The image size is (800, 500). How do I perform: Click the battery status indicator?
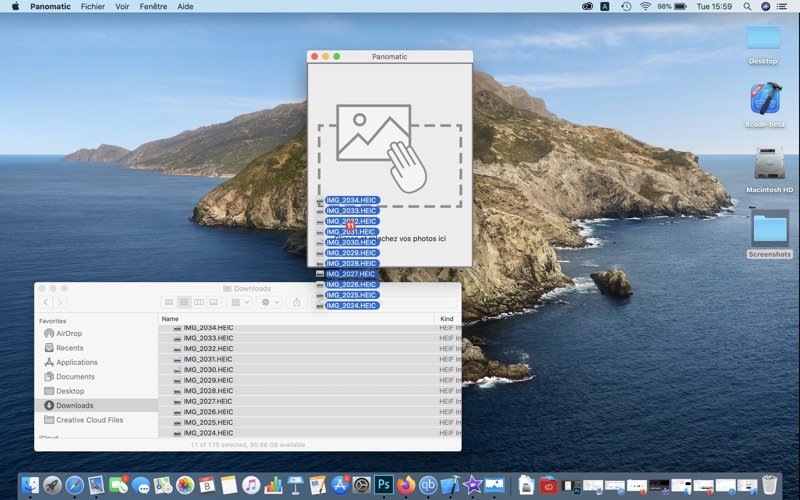[x=671, y=7]
